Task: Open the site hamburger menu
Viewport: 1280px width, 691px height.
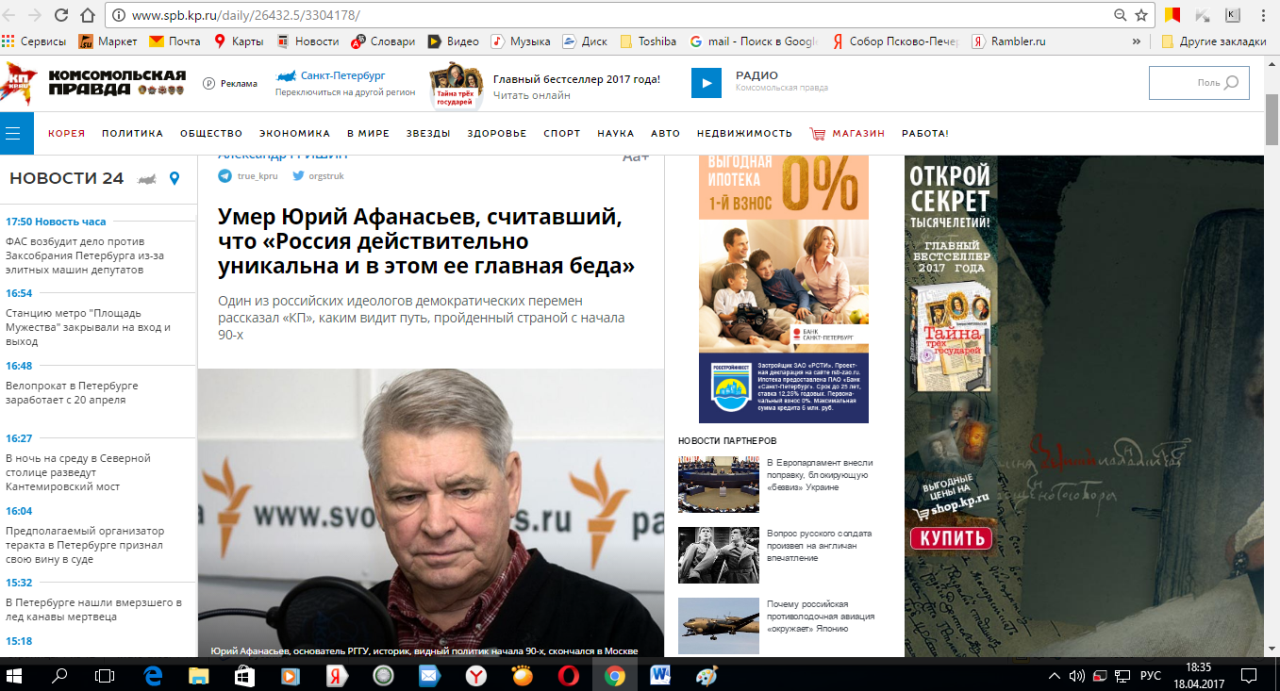Action: coord(13,133)
